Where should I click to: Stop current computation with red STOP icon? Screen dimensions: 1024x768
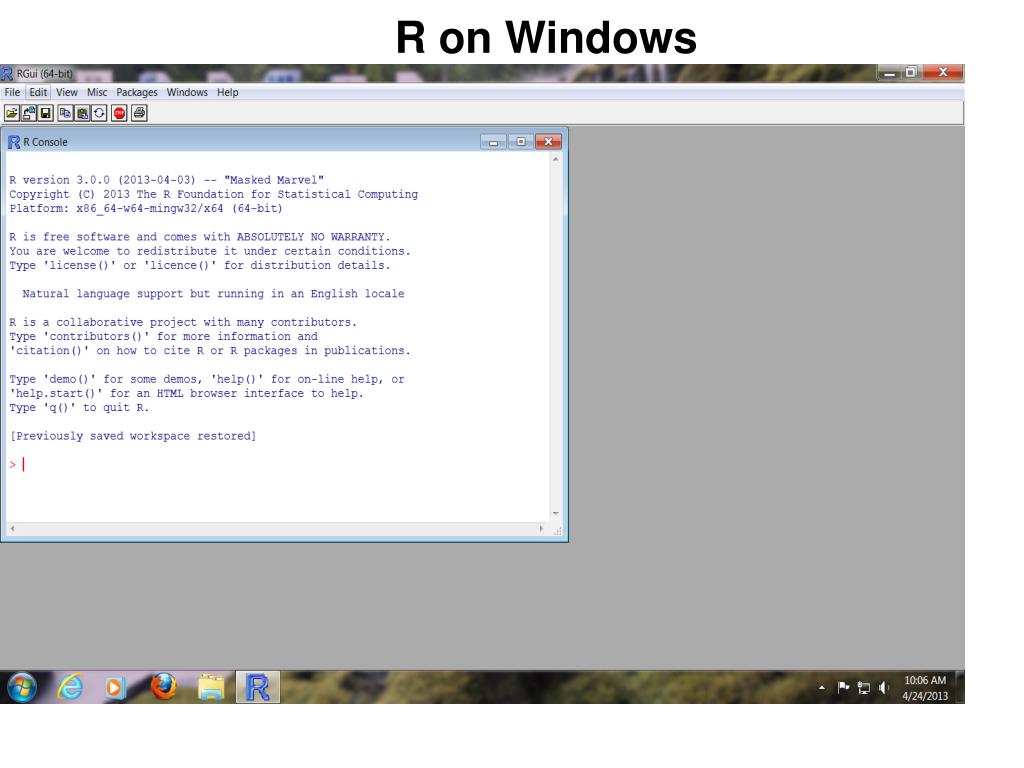[119, 114]
